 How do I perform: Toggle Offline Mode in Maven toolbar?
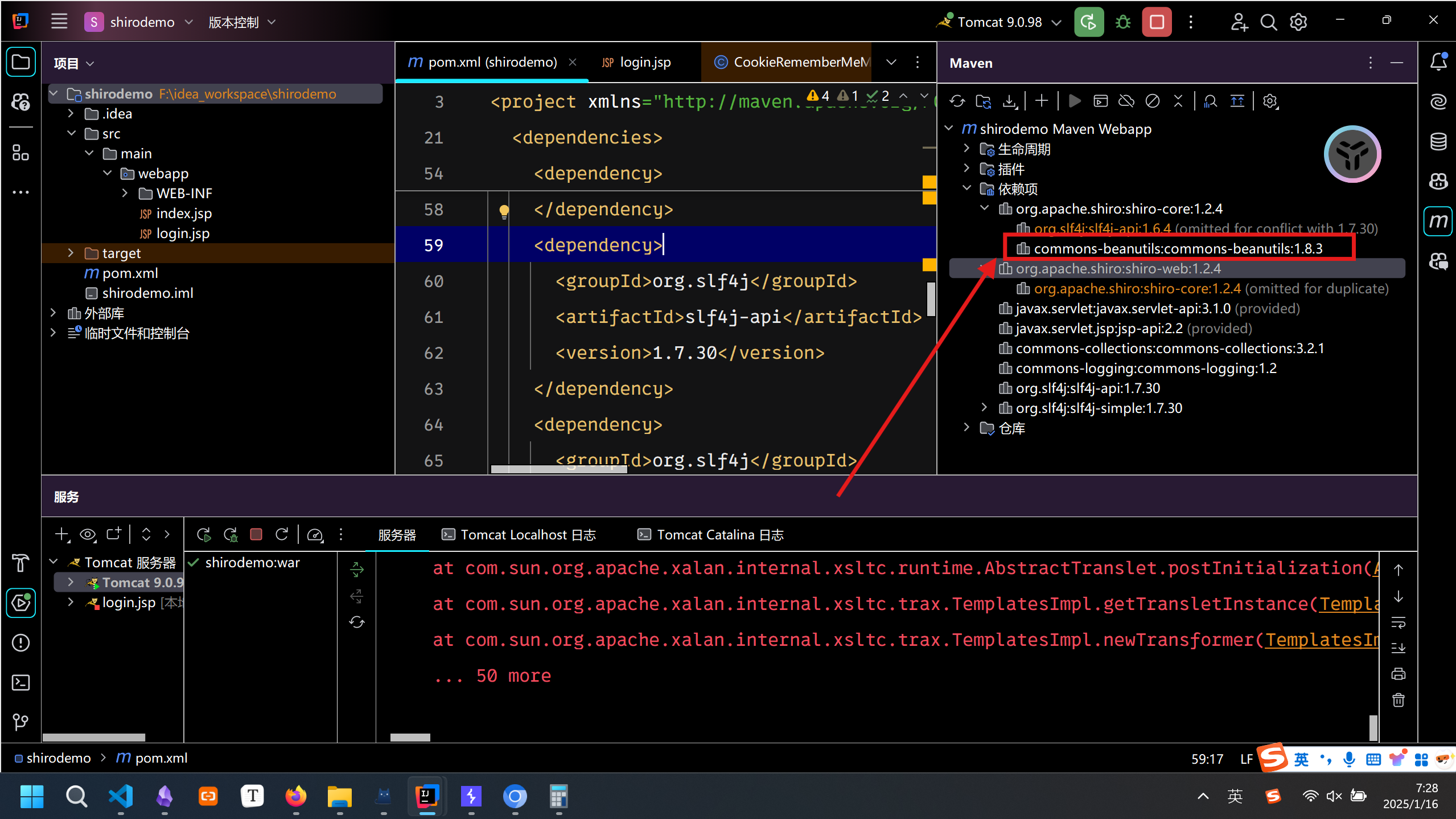pyautogui.click(x=1126, y=101)
